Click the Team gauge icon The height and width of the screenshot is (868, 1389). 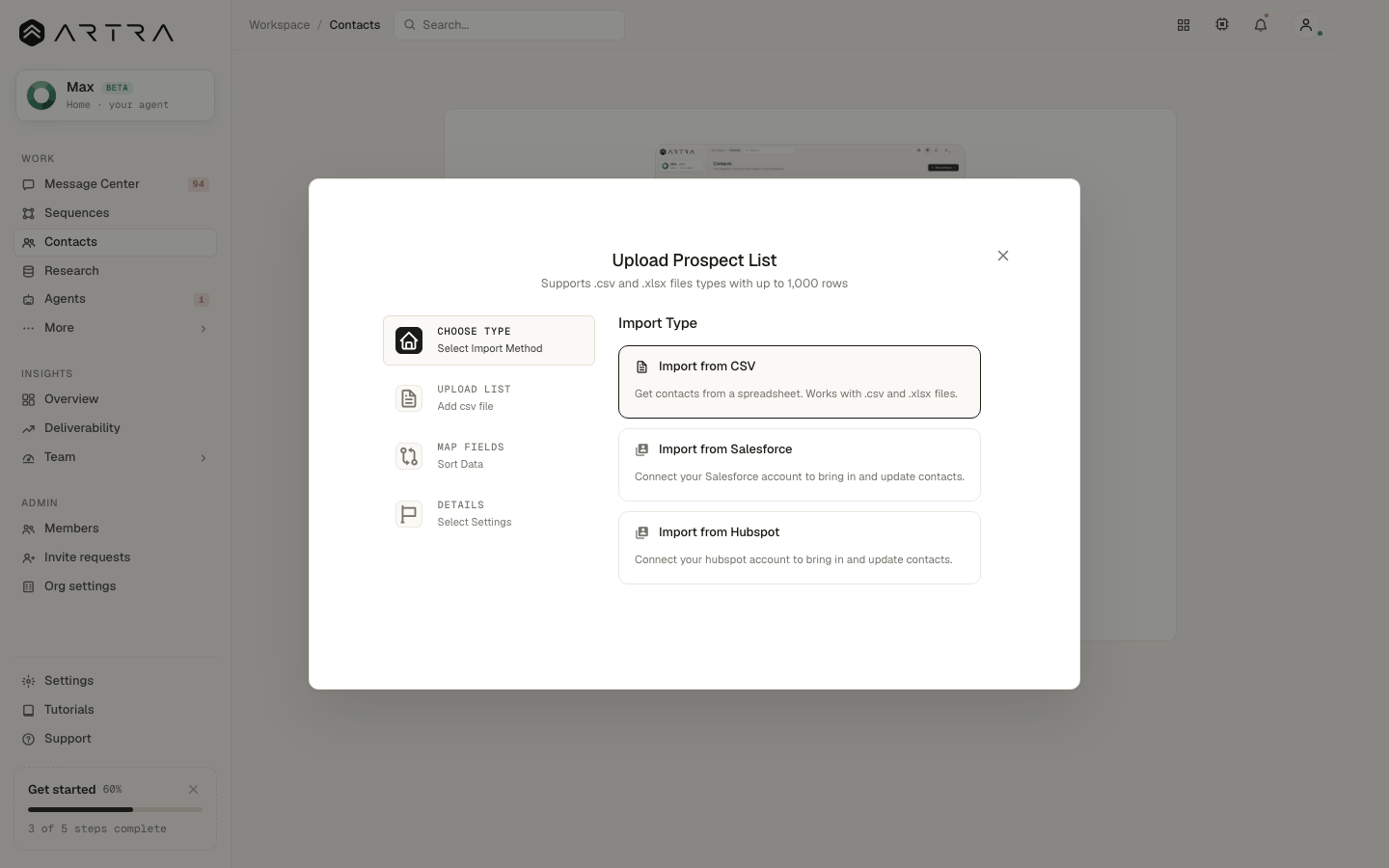coord(28,457)
